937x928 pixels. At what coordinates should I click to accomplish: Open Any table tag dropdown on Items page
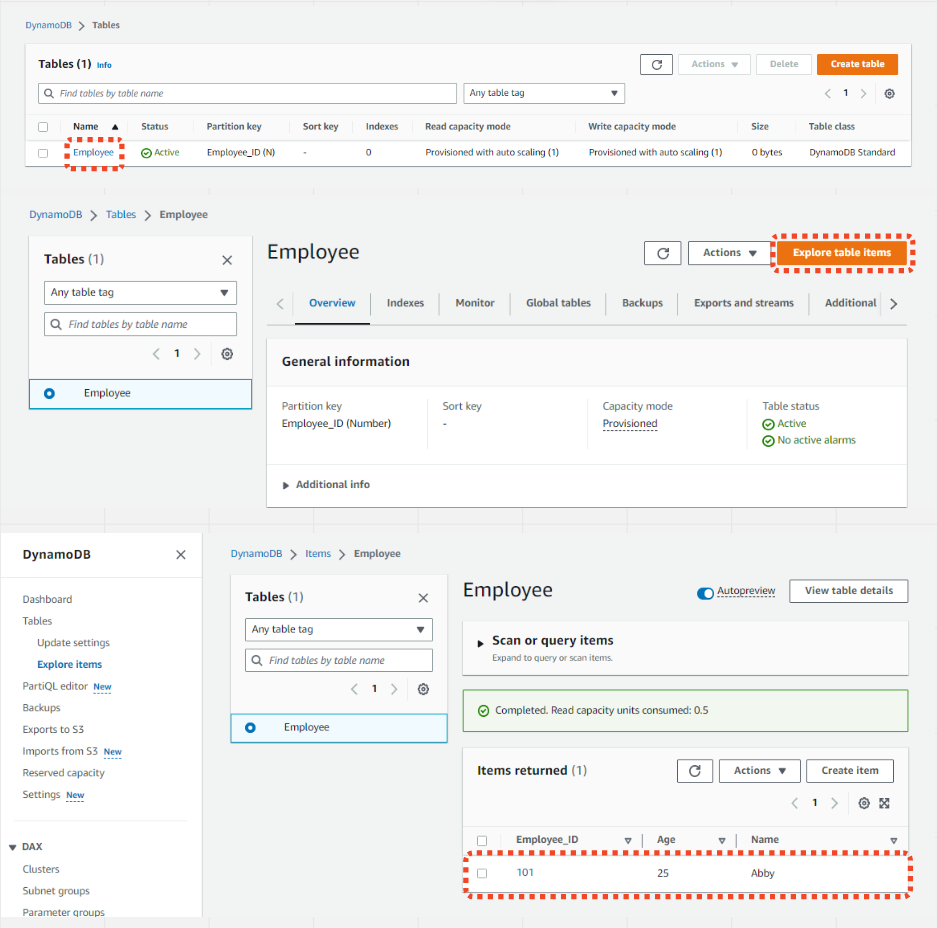[339, 629]
